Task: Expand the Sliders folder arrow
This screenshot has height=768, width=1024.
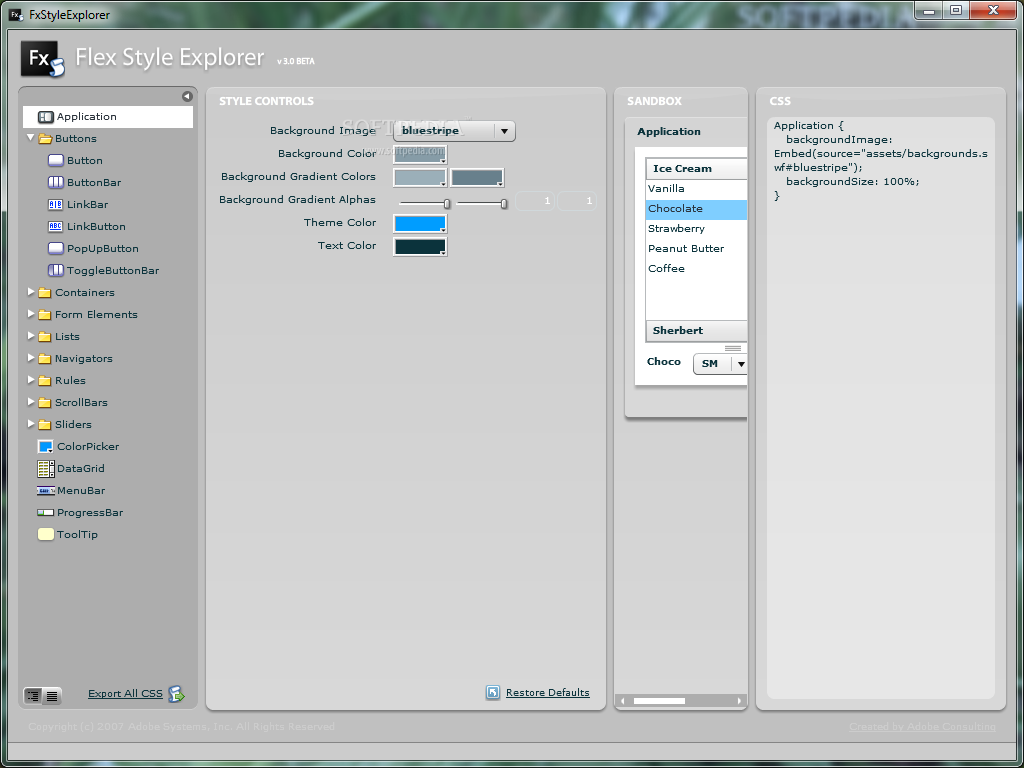Action: pos(31,424)
